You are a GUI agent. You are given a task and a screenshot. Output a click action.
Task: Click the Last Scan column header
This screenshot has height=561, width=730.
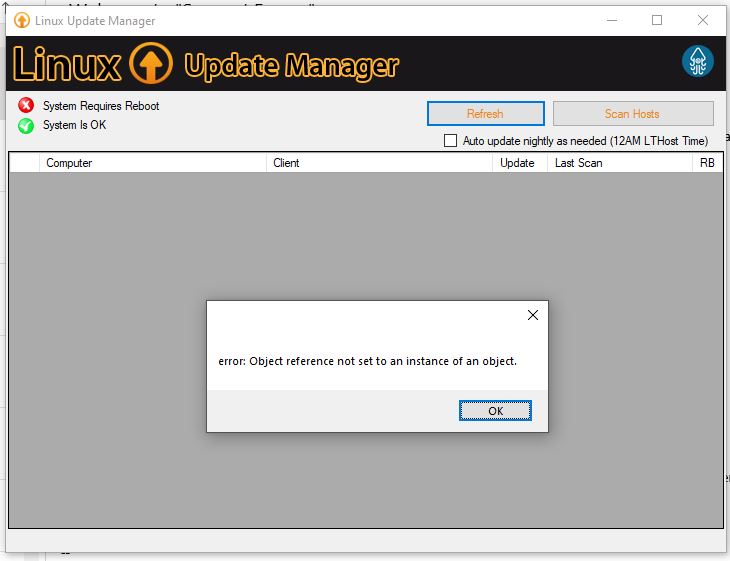point(618,163)
